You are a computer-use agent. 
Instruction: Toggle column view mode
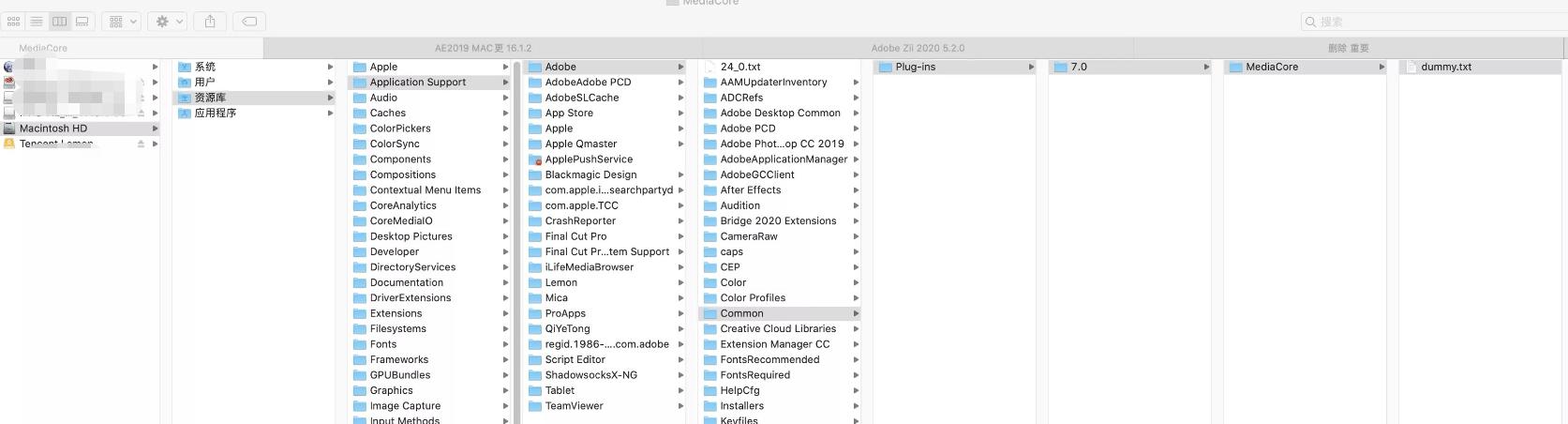click(60, 21)
